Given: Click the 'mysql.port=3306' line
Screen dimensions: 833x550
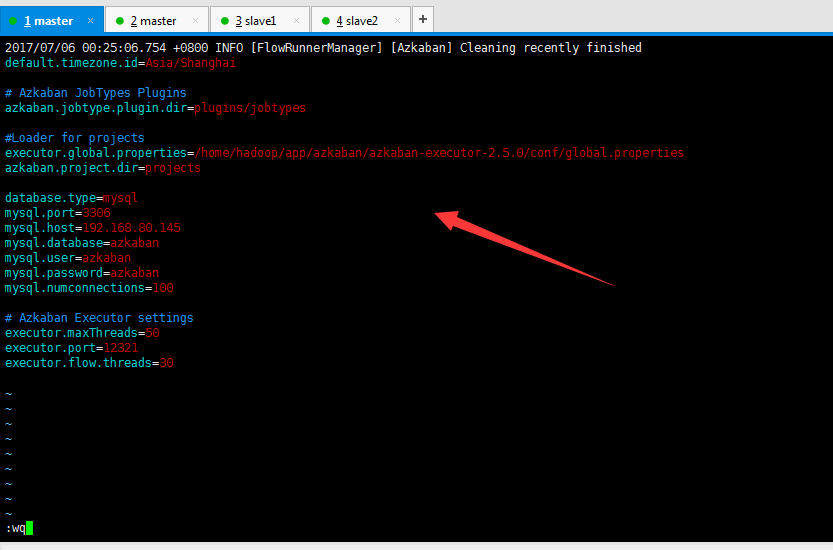Looking at the screenshot, I should [x=57, y=213].
